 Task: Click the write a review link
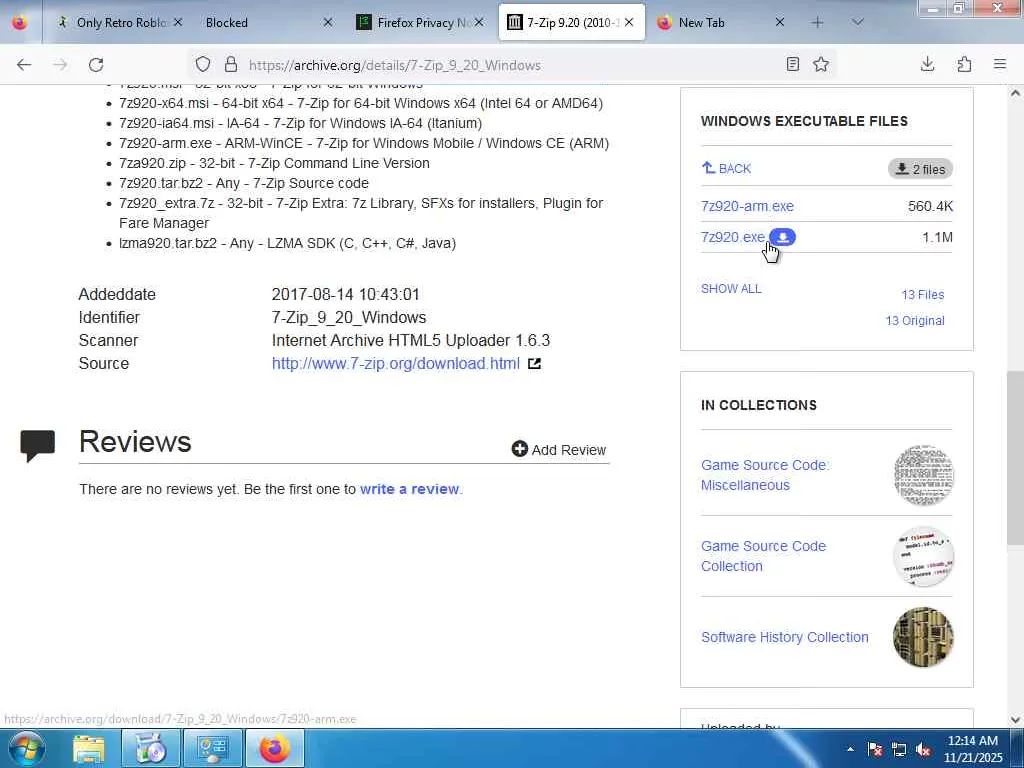point(409,489)
